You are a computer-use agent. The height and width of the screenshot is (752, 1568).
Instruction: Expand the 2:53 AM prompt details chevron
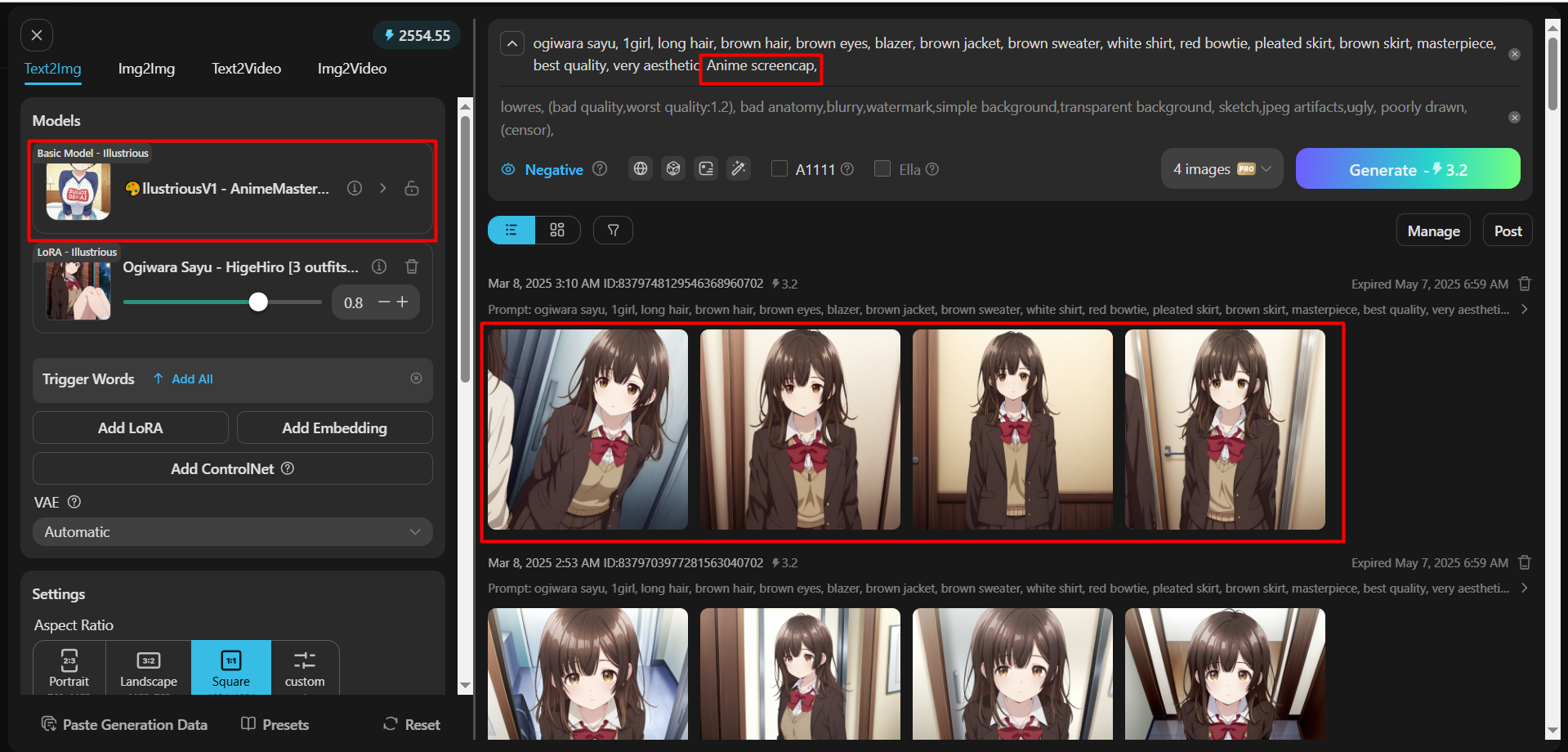pyautogui.click(x=1525, y=588)
